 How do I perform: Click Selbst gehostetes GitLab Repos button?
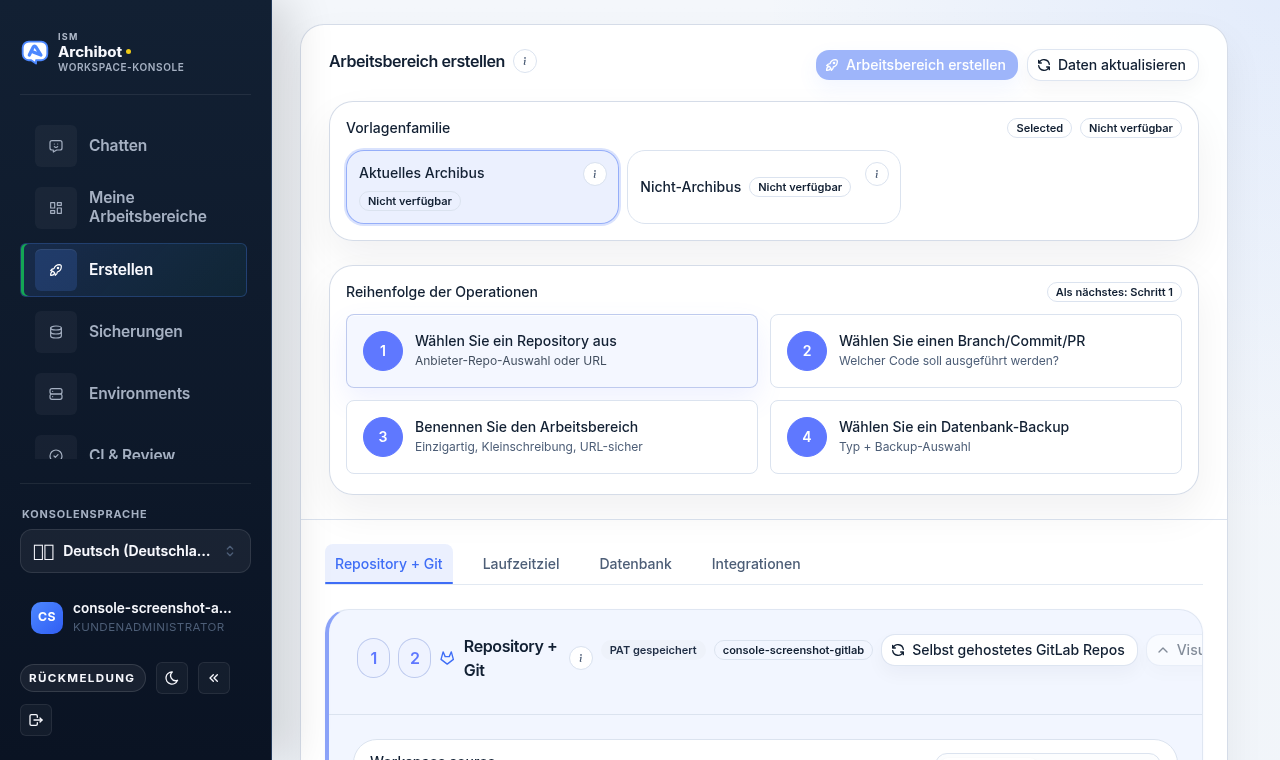1009,650
